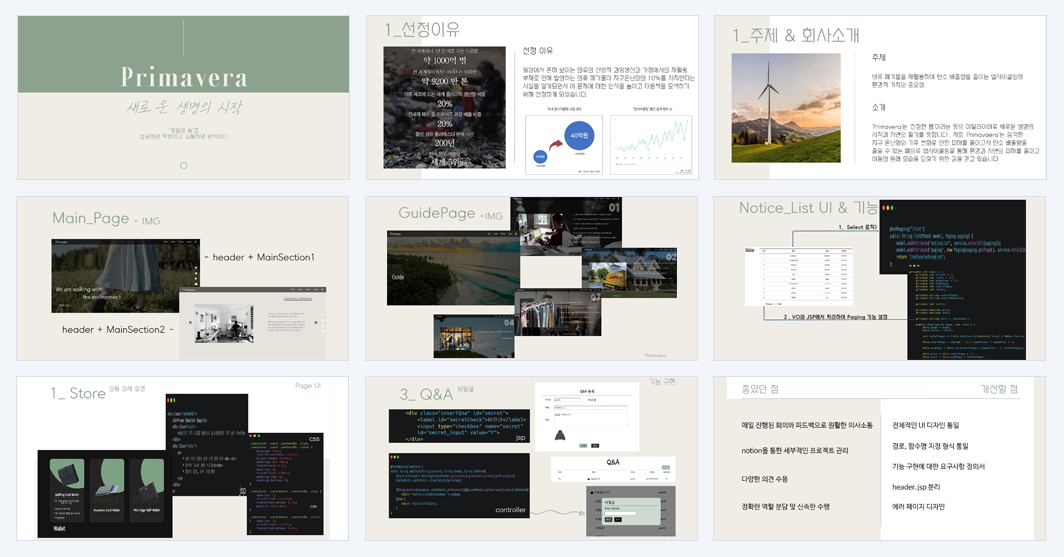1064x557 pixels.
Task: Click '매일 진행된 회의와 피드백으로 원활한 의사소통'
Action: pos(807,425)
